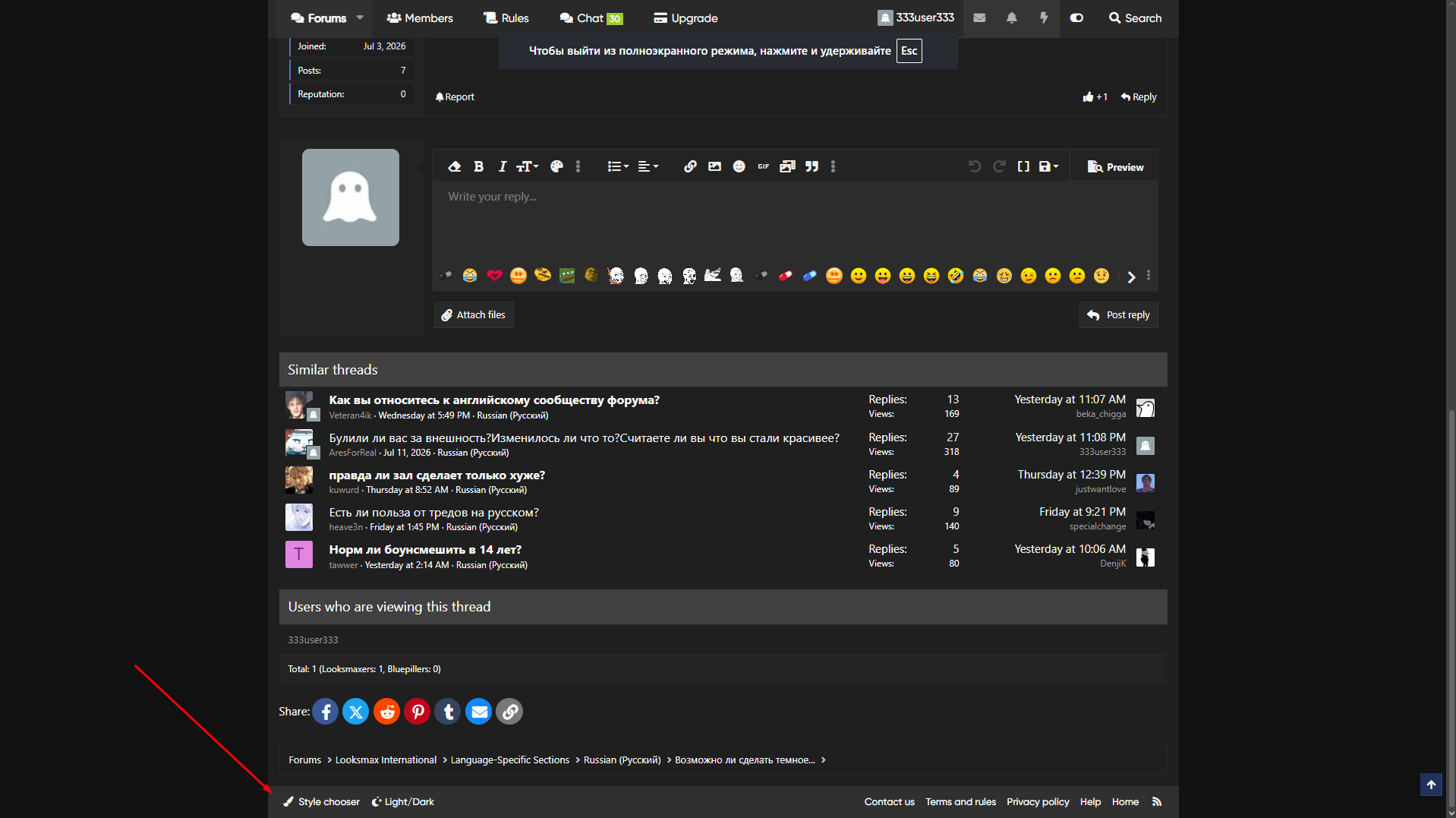
Task: Open the font size dropdown
Action: tap(527, 166)
